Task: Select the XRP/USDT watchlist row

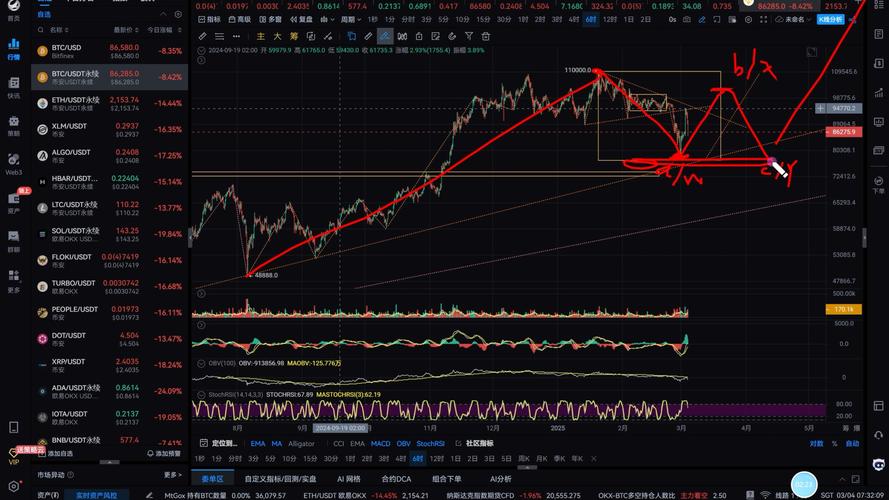Action: pos(109,365)
